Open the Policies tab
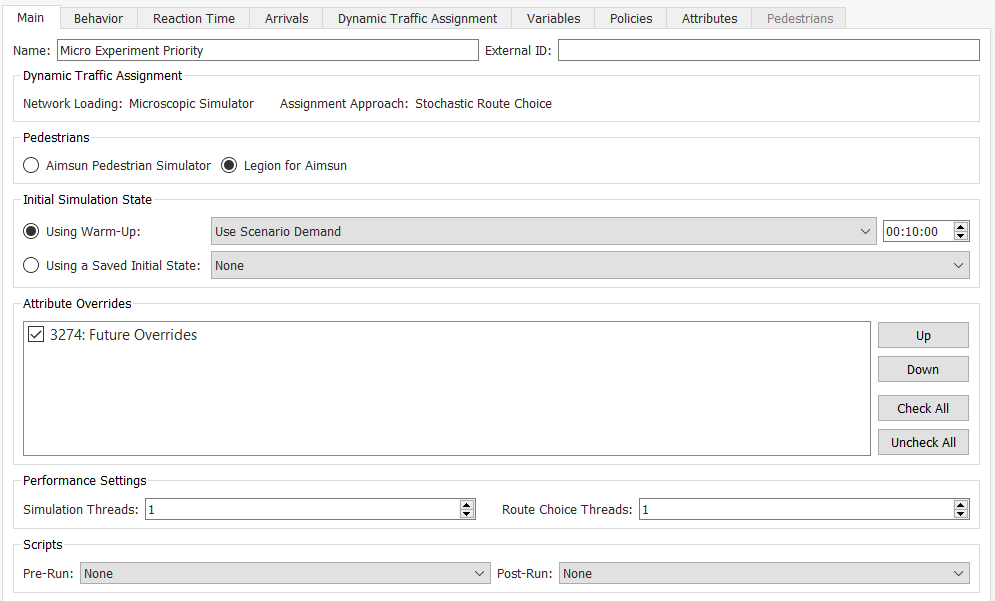Image resolution: width=995 pixels, height=601 pixels. (x=631, y=18)
